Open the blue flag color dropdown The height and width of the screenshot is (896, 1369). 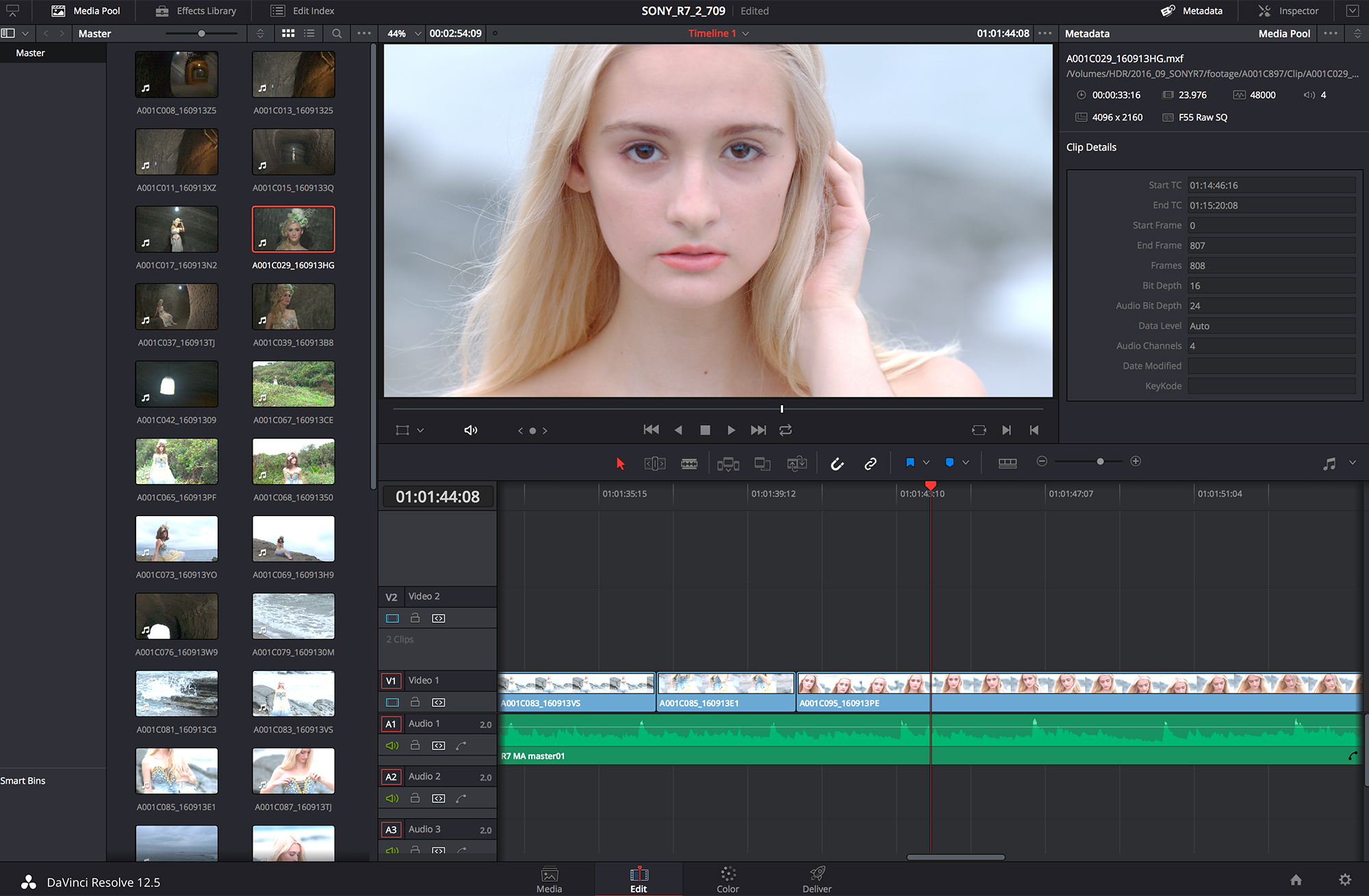pos(926,463)
